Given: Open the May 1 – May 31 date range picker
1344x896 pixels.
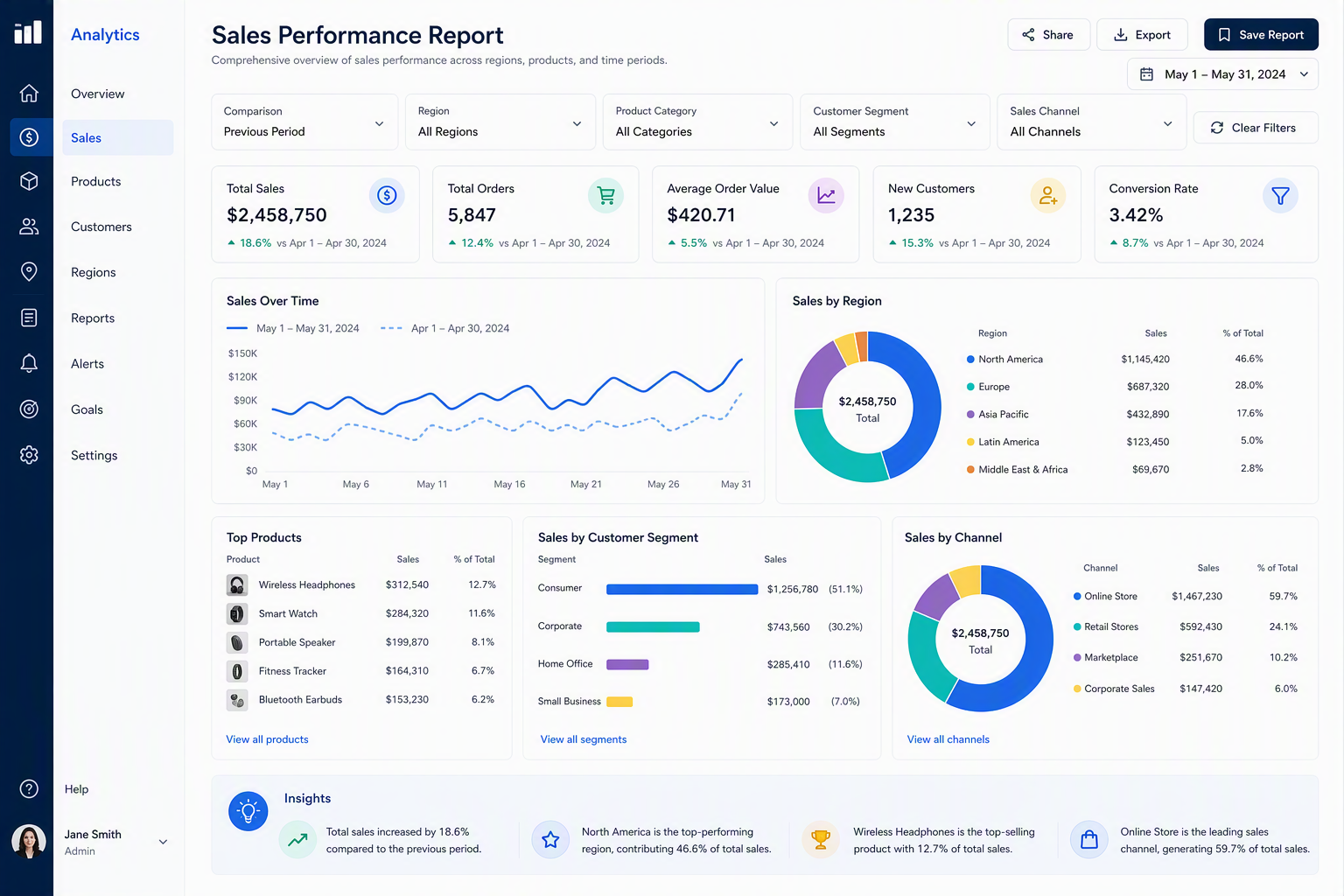Looking at the screenshot, I should [x=1222, y=74].
